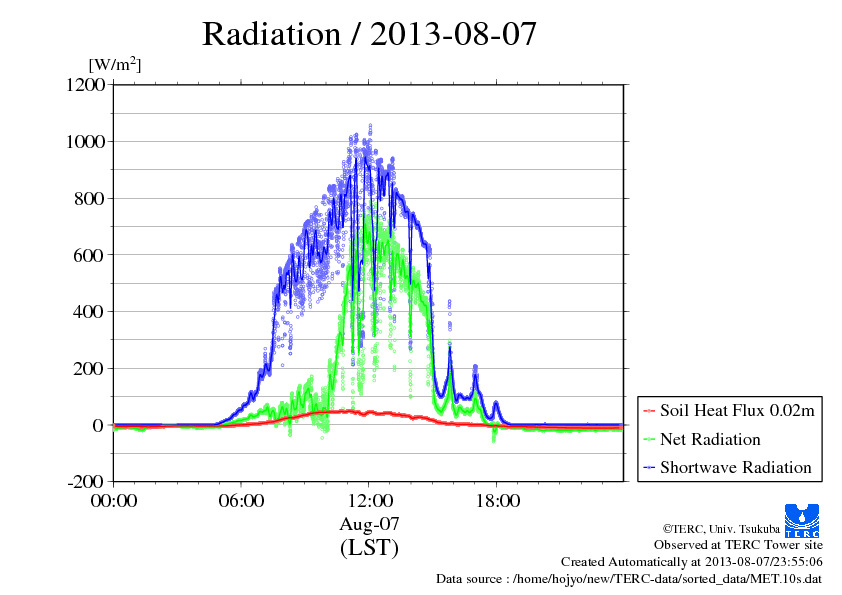This screenshot has width=842, height=595.
Task: Click the 600 y-axis value
Action: [x=89, y=255]
